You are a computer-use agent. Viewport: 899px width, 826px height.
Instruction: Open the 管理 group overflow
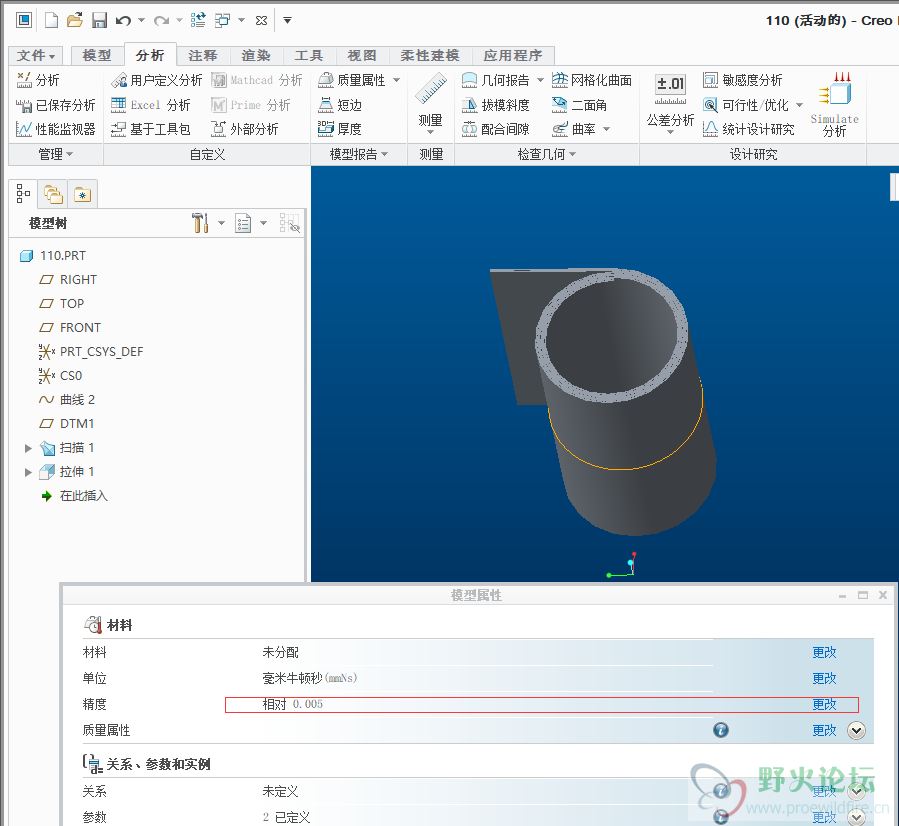coord(56,154)
